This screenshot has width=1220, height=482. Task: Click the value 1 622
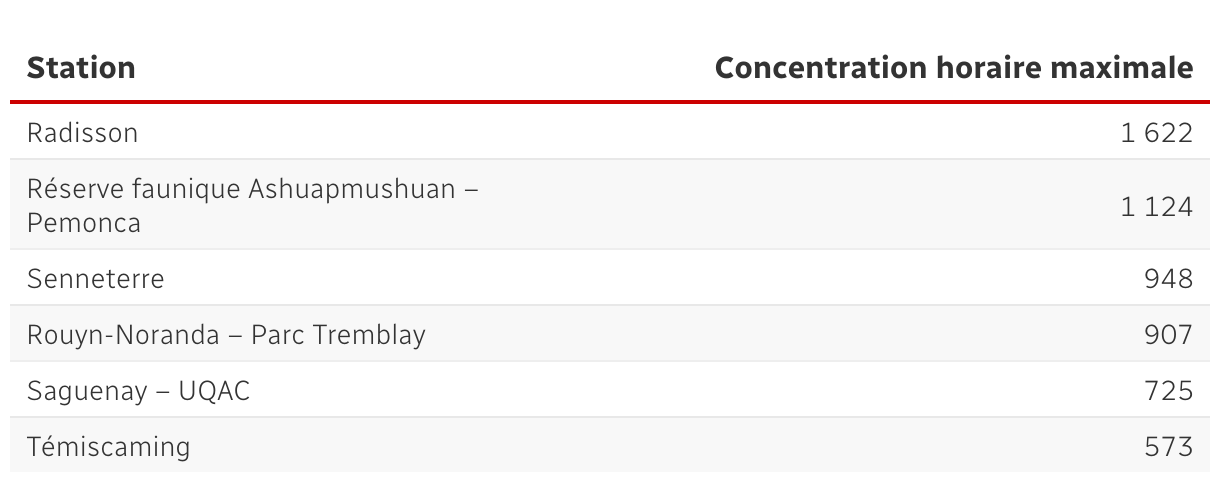1157,133
